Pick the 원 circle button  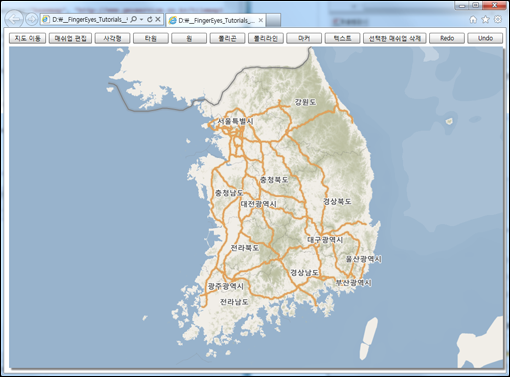[189, 38]
